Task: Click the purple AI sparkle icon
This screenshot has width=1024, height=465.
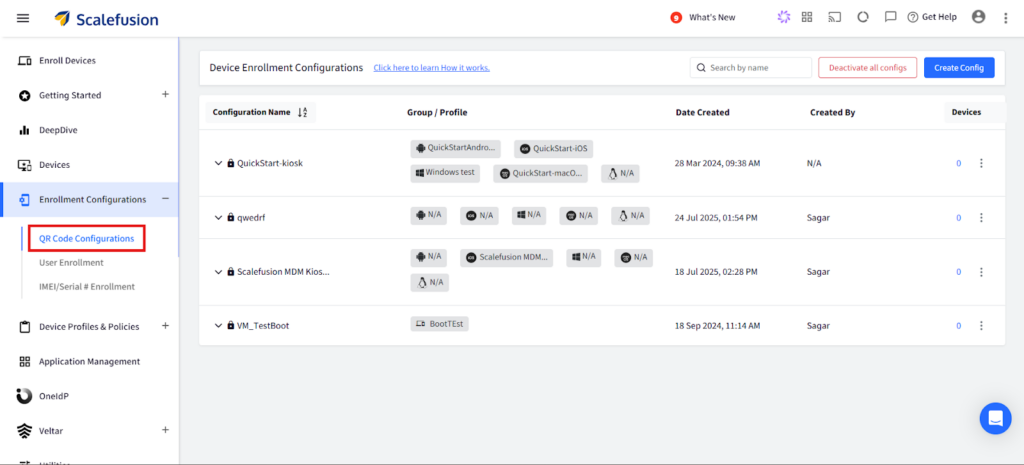Action: tap(784, 18)
